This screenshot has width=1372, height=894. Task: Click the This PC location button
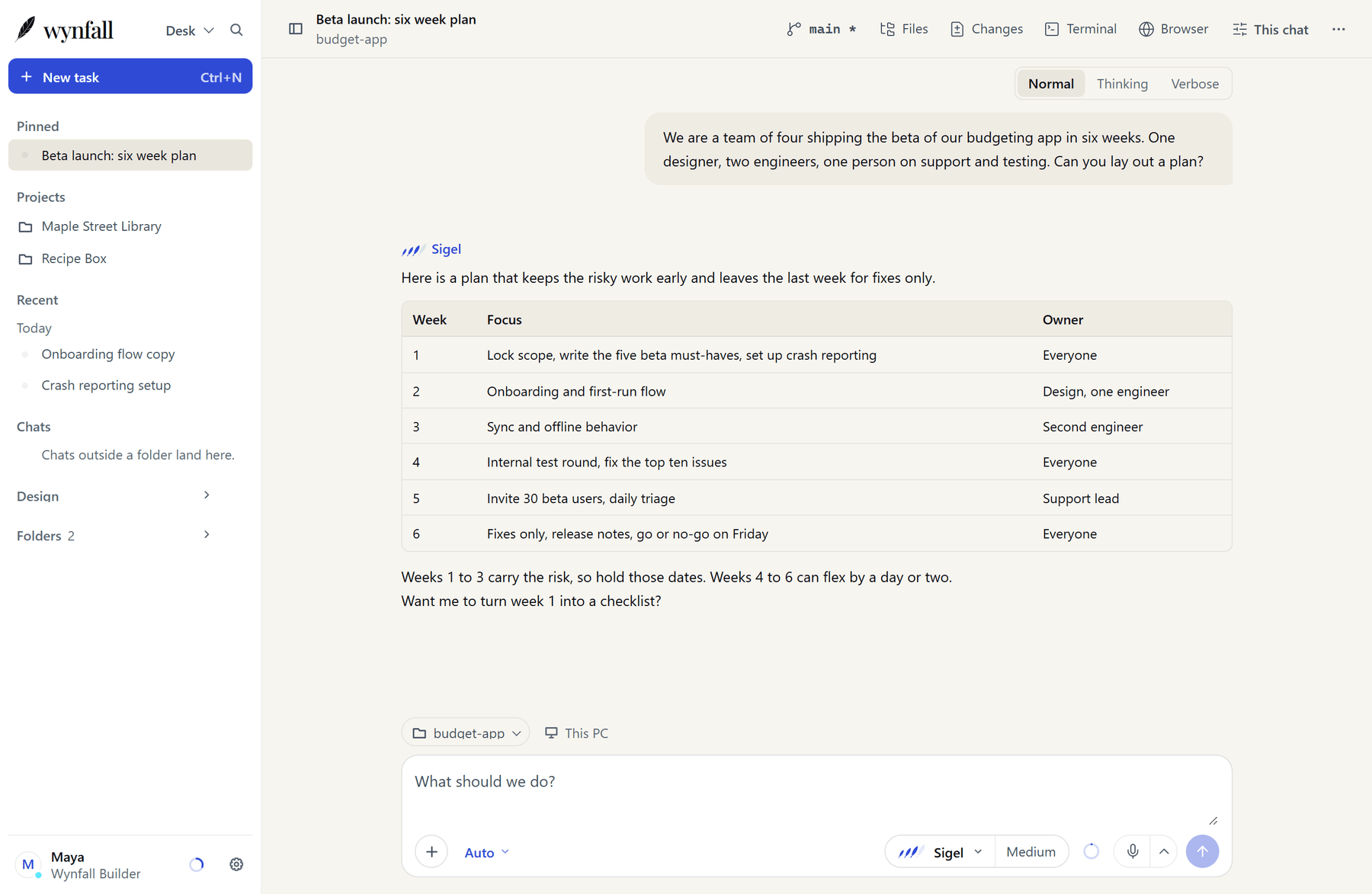coord(576,732)
